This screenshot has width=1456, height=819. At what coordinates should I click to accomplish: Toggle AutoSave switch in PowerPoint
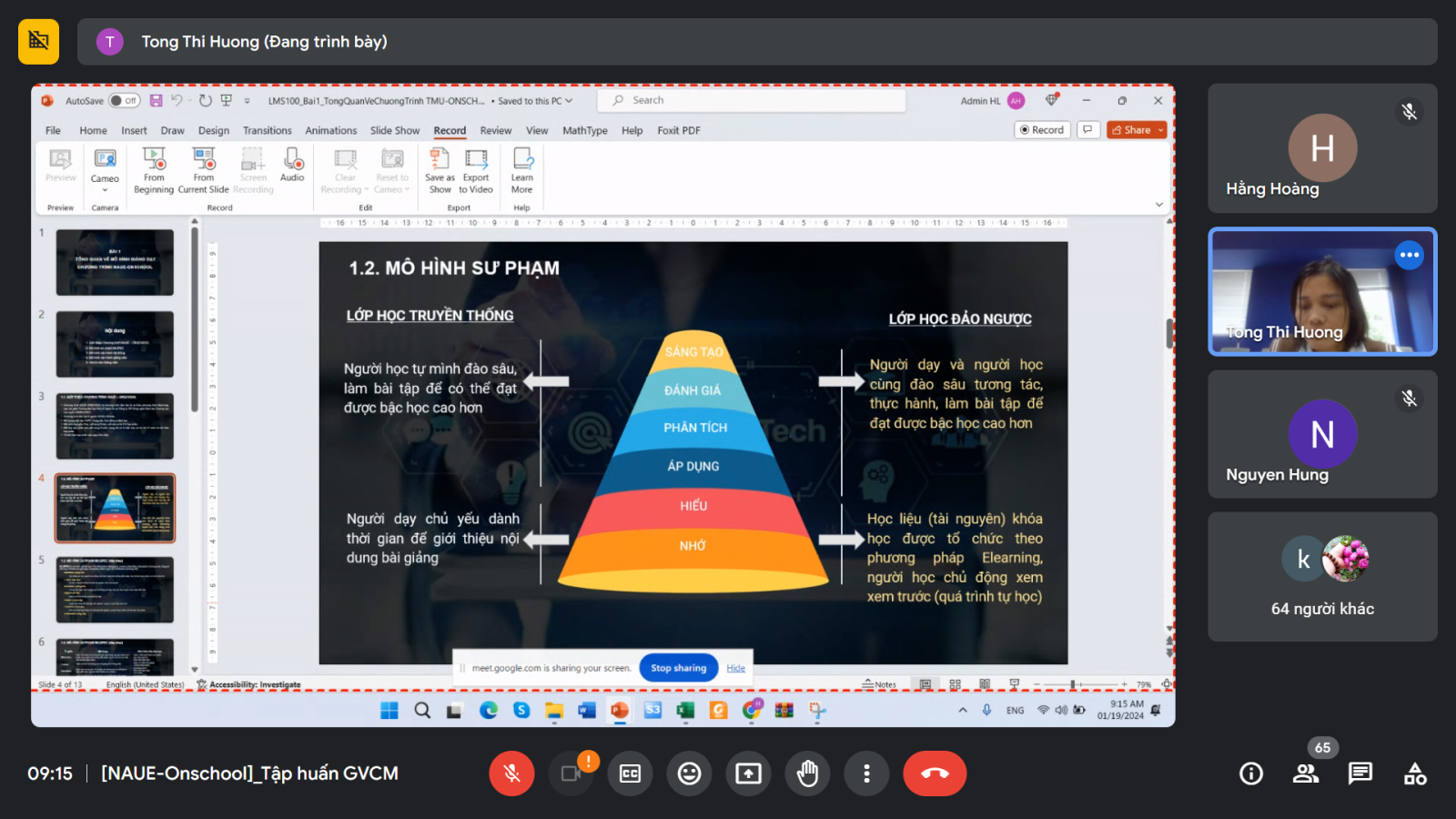124,101
